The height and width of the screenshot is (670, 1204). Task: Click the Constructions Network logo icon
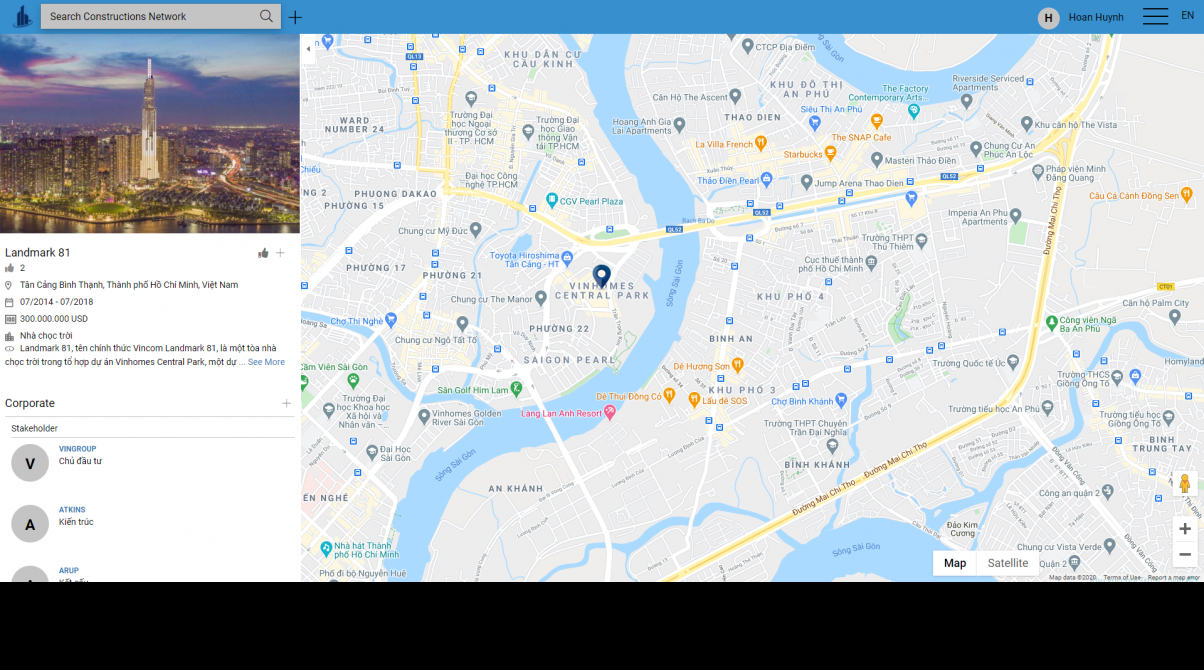(22, 17)
